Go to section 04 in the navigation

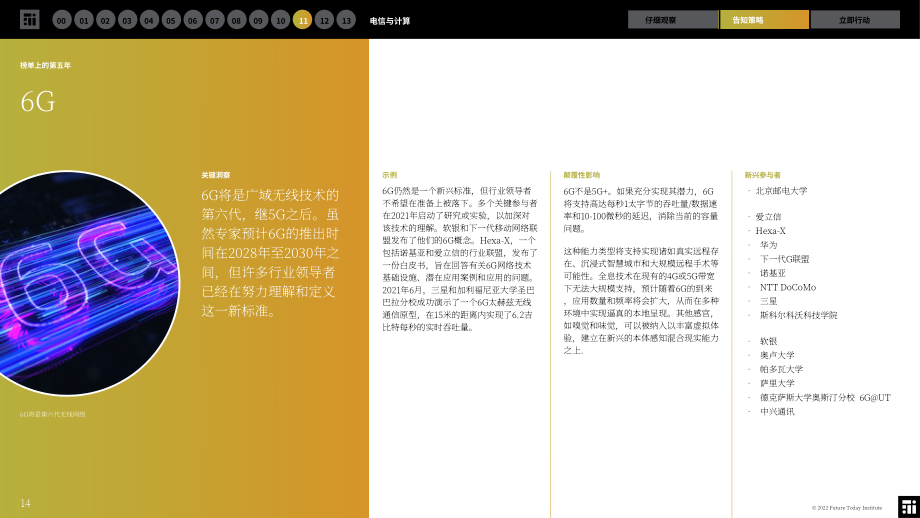point(149,20)
